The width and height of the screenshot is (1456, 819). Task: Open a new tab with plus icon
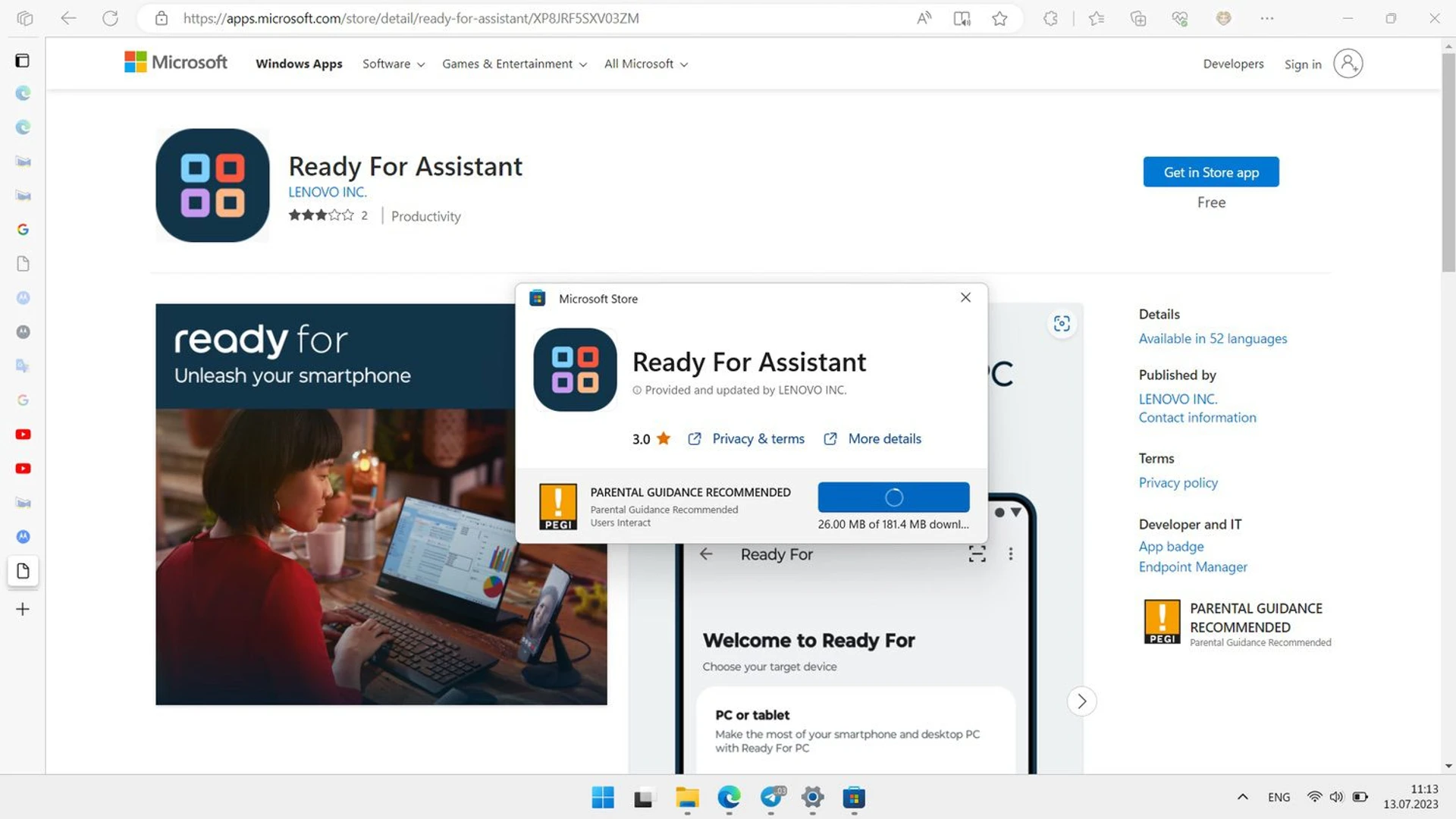23,609
